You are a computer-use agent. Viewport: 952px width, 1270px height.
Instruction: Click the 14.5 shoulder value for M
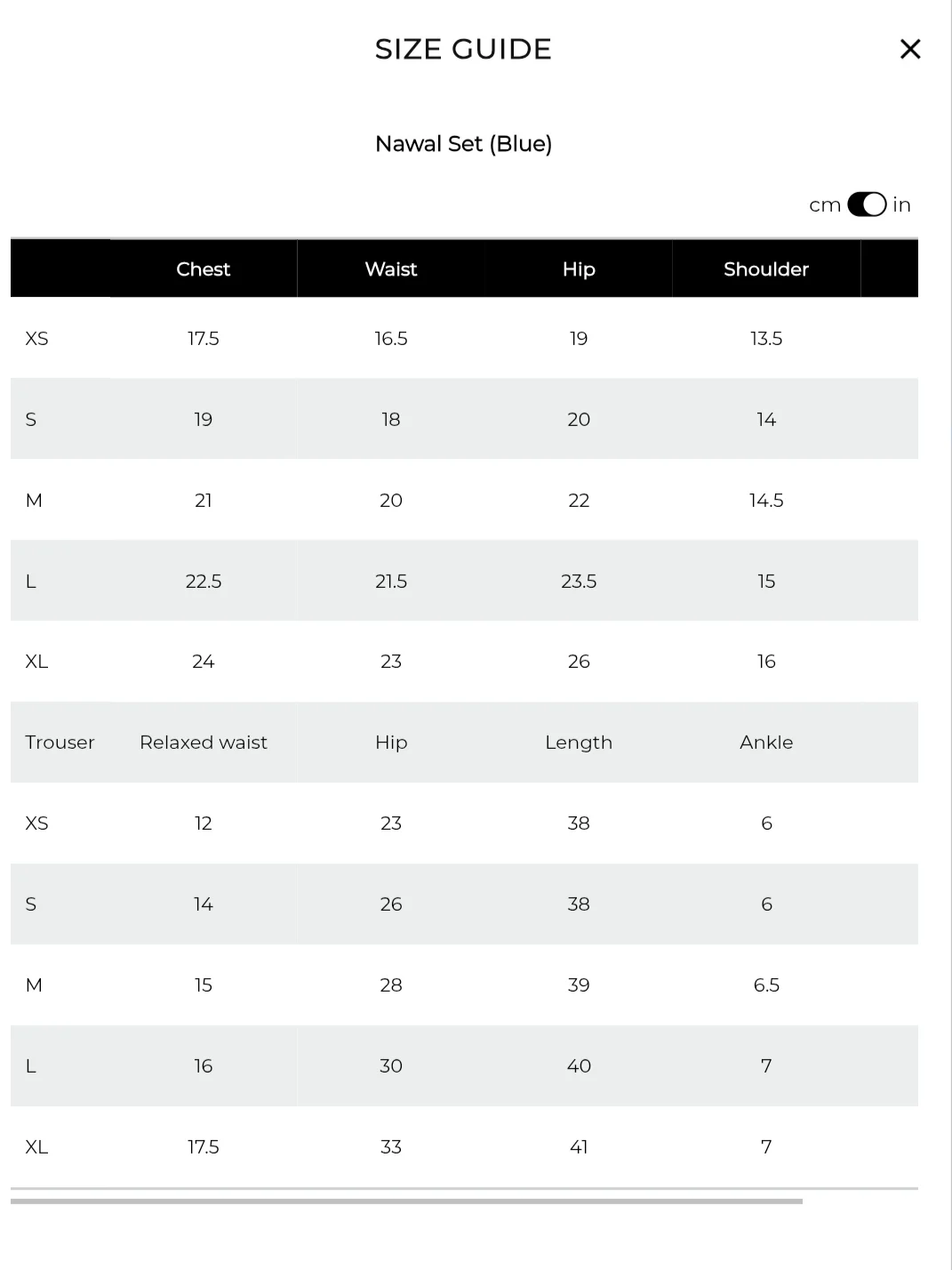[x=766, y=501]
